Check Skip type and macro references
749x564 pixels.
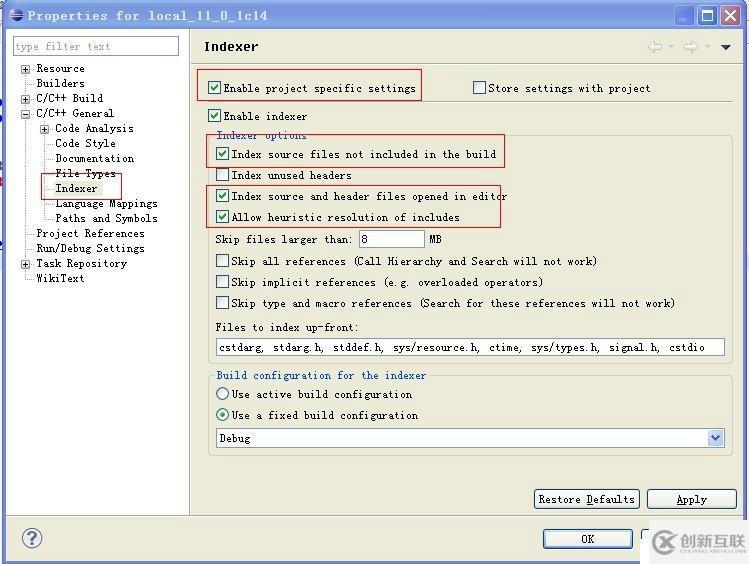pyautogui.click(x=222, y=302)
